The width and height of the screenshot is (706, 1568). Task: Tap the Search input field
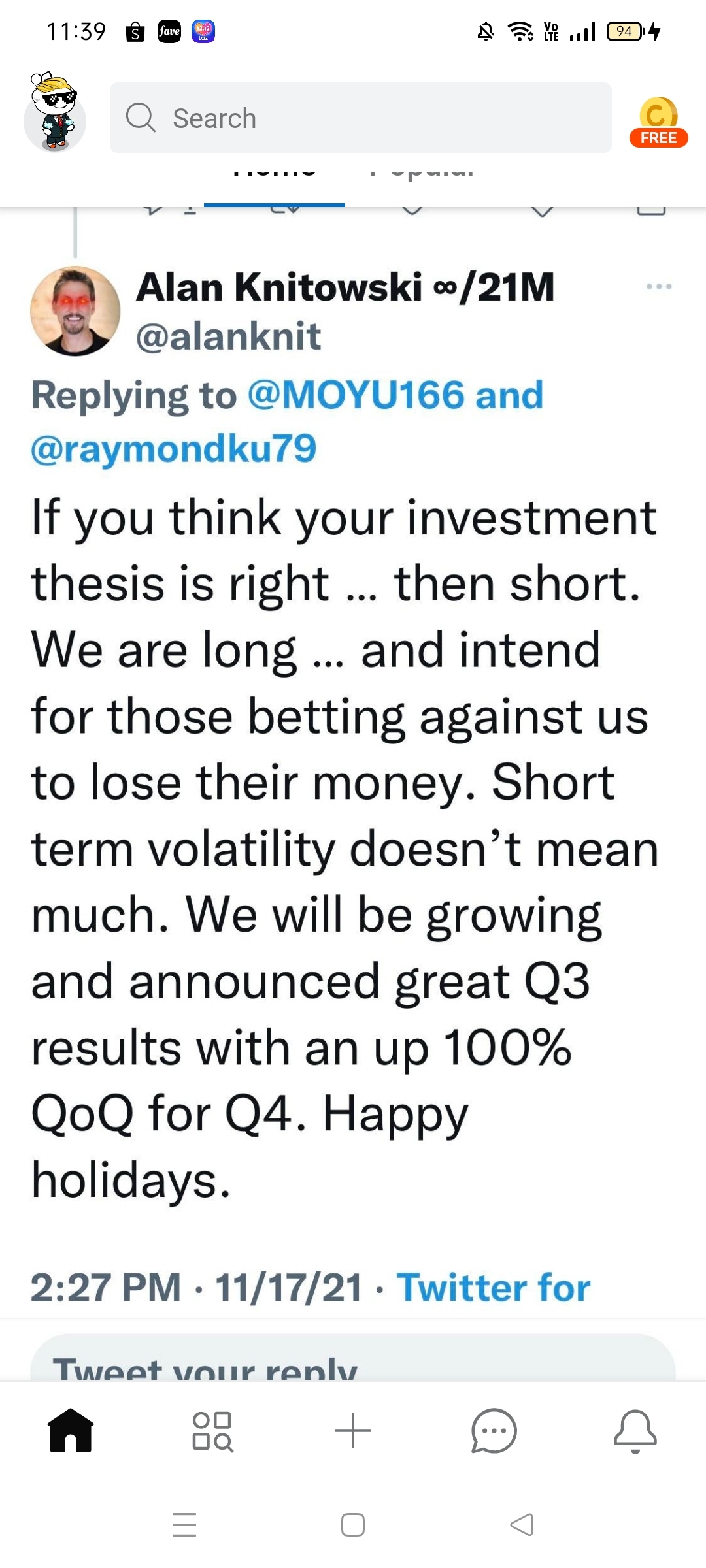pos(360,118)
